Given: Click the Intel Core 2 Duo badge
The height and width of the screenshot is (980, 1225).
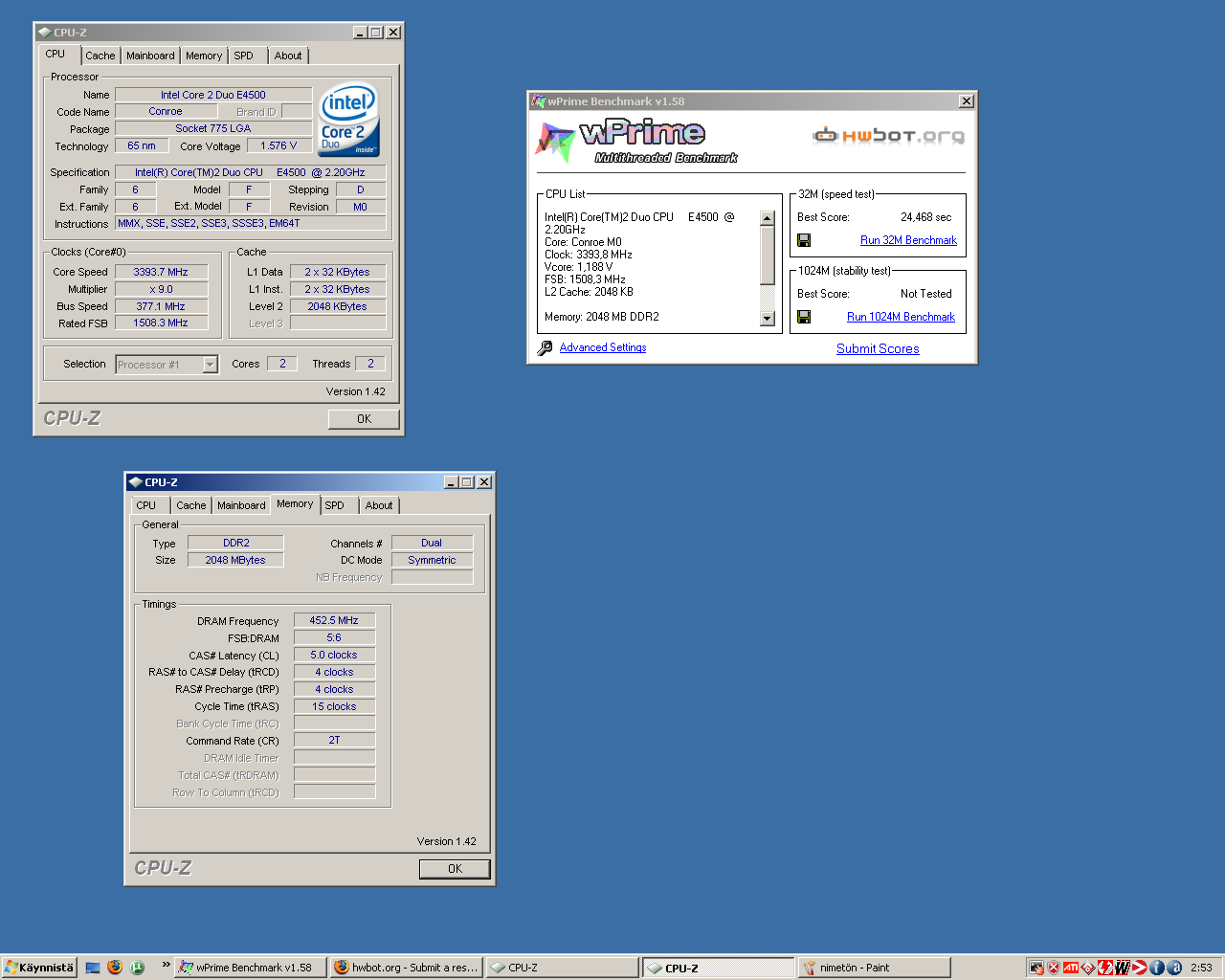Looking at the screenshot, I should pyautogui.click(x=348, y=121).
